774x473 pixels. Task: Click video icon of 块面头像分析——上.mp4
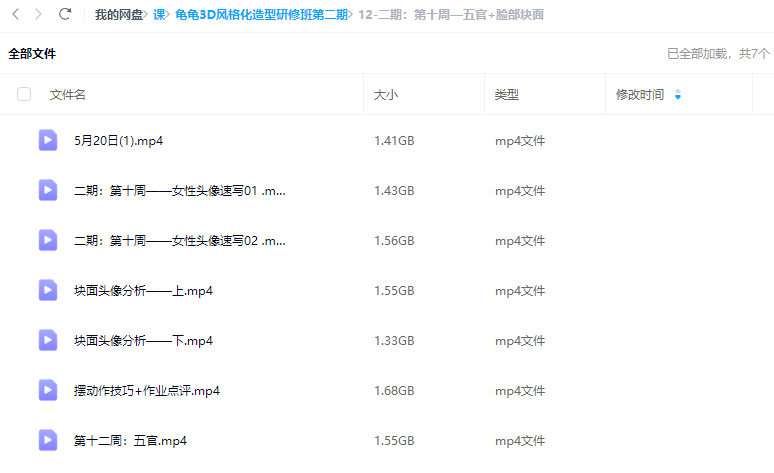47,290
